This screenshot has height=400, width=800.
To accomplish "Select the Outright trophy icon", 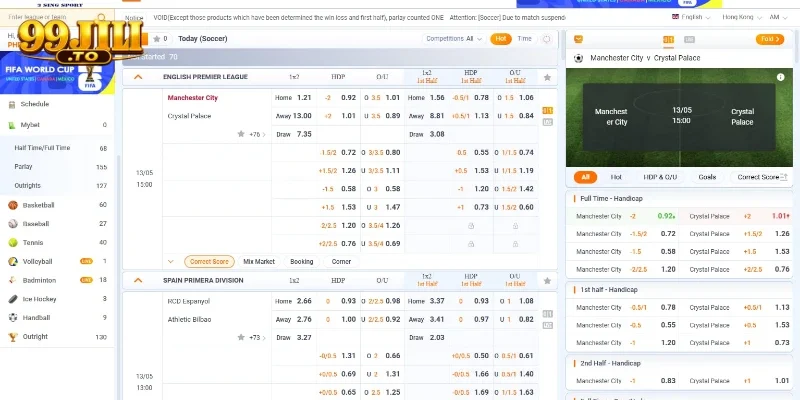I will point(13,337).
